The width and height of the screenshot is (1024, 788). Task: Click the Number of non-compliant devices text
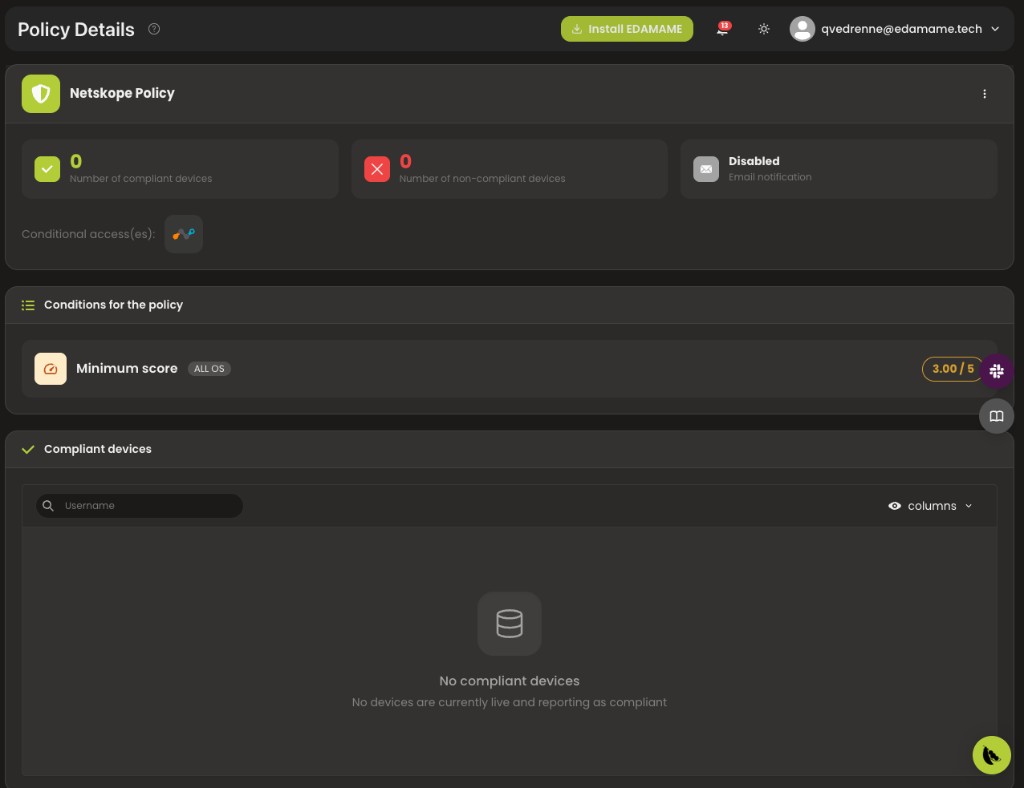tap(482, 178)
